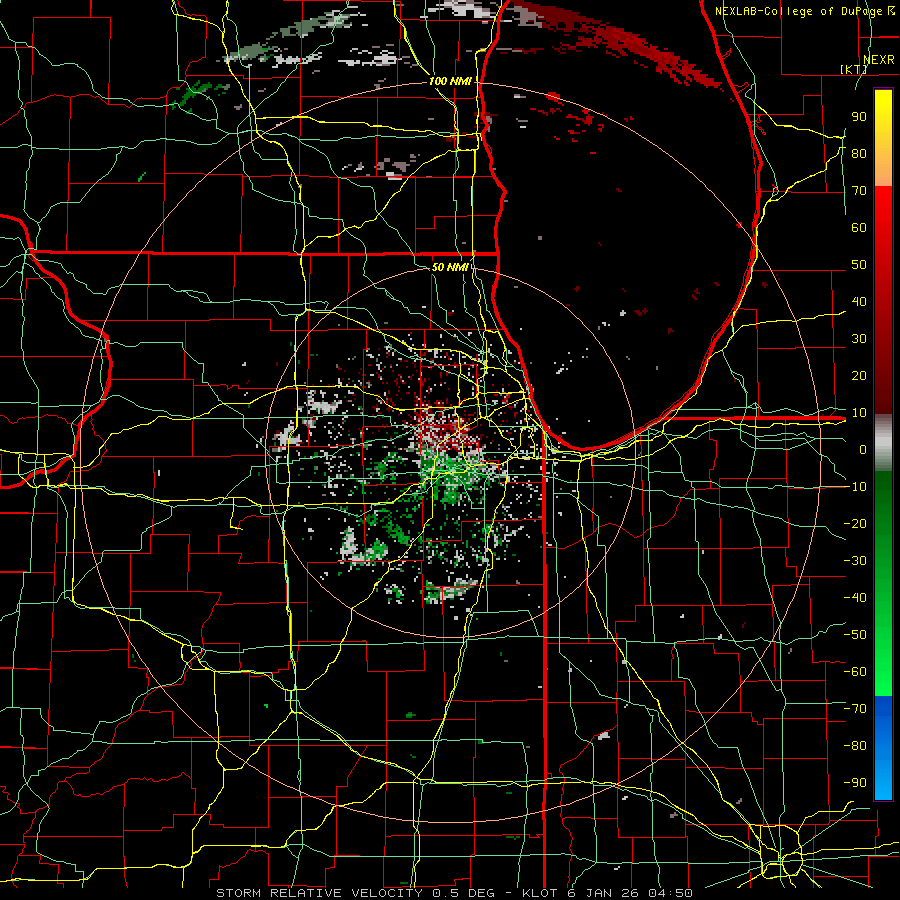Viewport: 900px width, 900px height.
Task: Click the 70 value on velocity scale
Action: [x=859, y=191]
